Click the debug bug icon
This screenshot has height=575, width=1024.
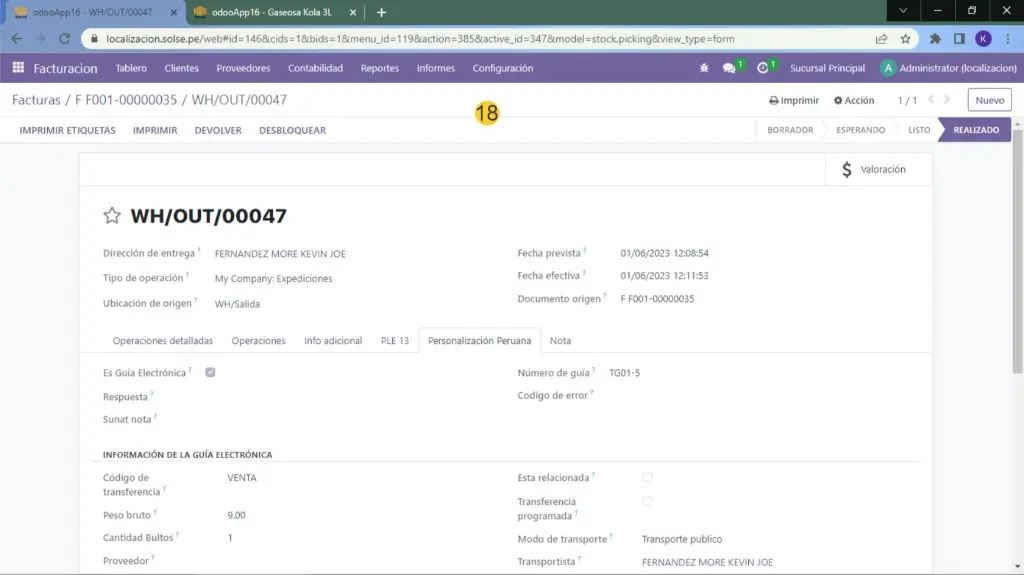(704, 68)
